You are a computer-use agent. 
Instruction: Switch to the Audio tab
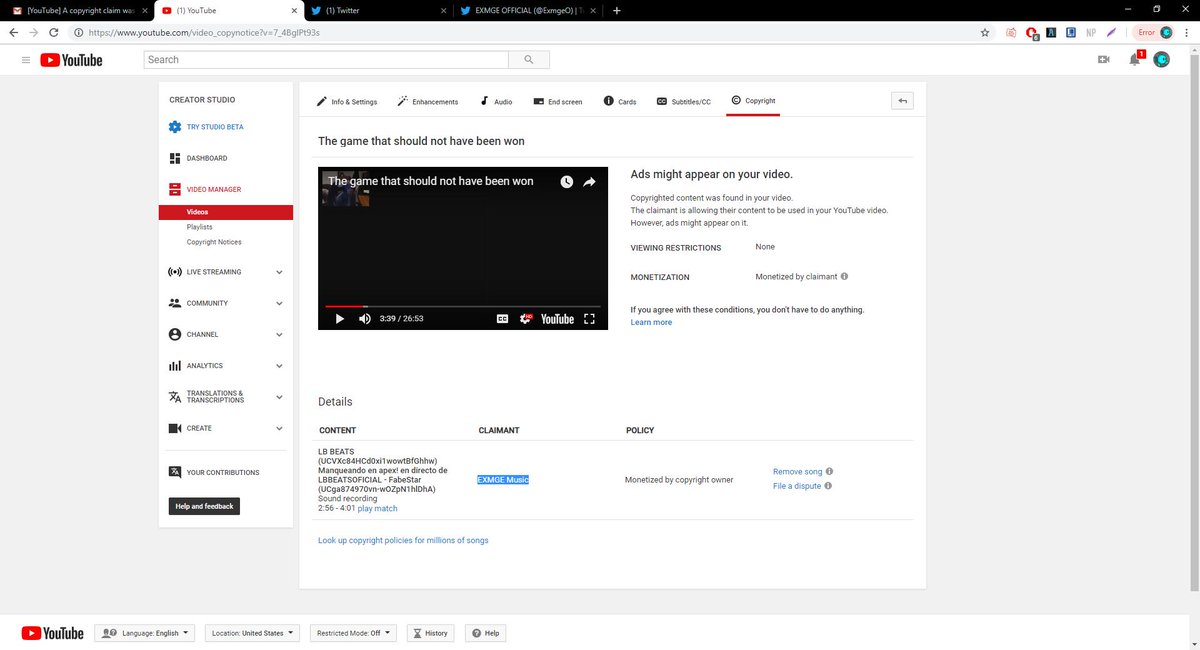point(496,102)
